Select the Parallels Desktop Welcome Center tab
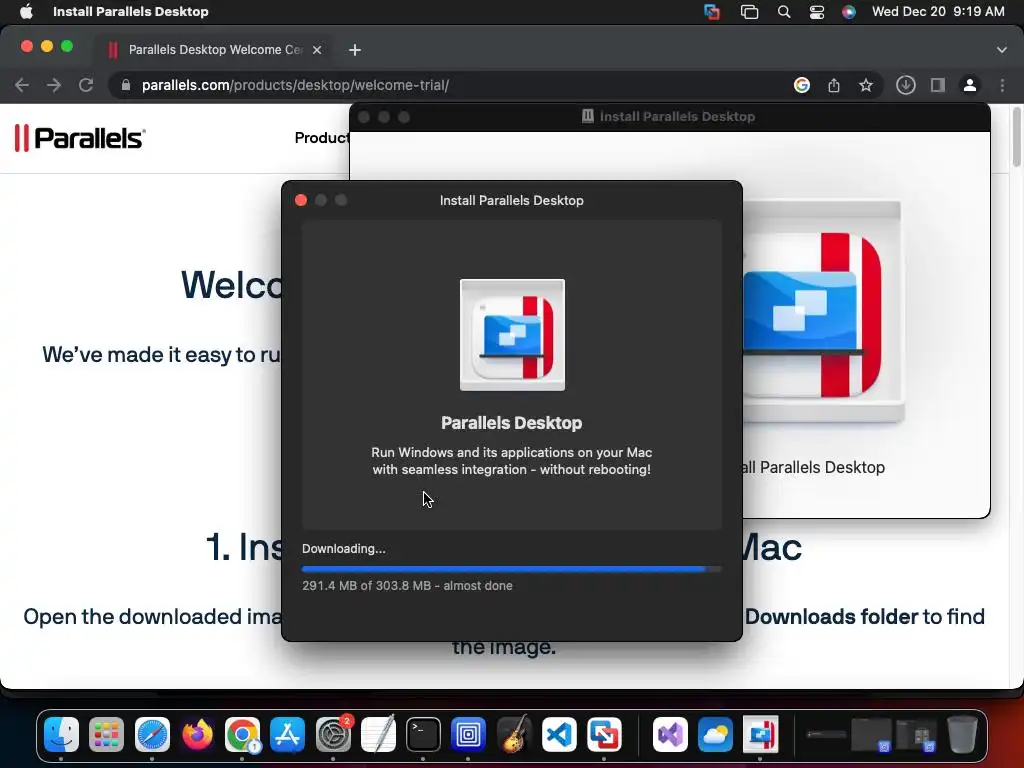This screenshot has width=1024, height=768. tap(216, 50)
